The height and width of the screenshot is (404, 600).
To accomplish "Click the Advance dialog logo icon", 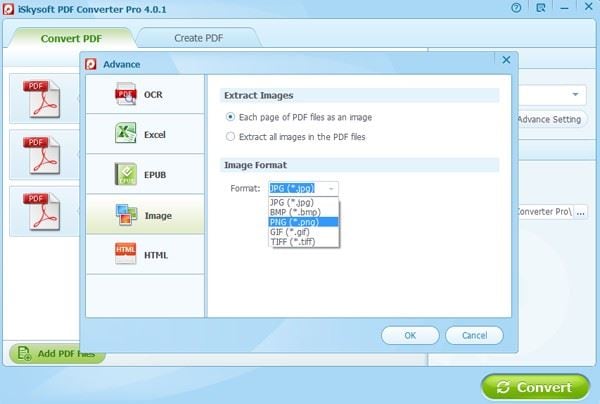I will 91,64.
